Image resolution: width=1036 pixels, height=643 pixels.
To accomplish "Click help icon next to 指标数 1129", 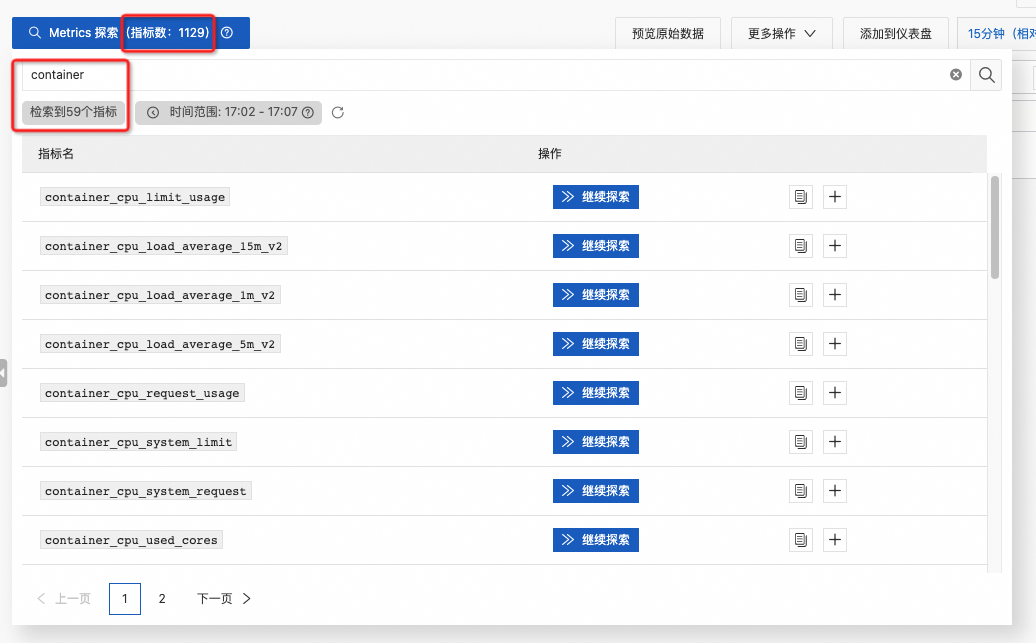I will tap(227, 33).
